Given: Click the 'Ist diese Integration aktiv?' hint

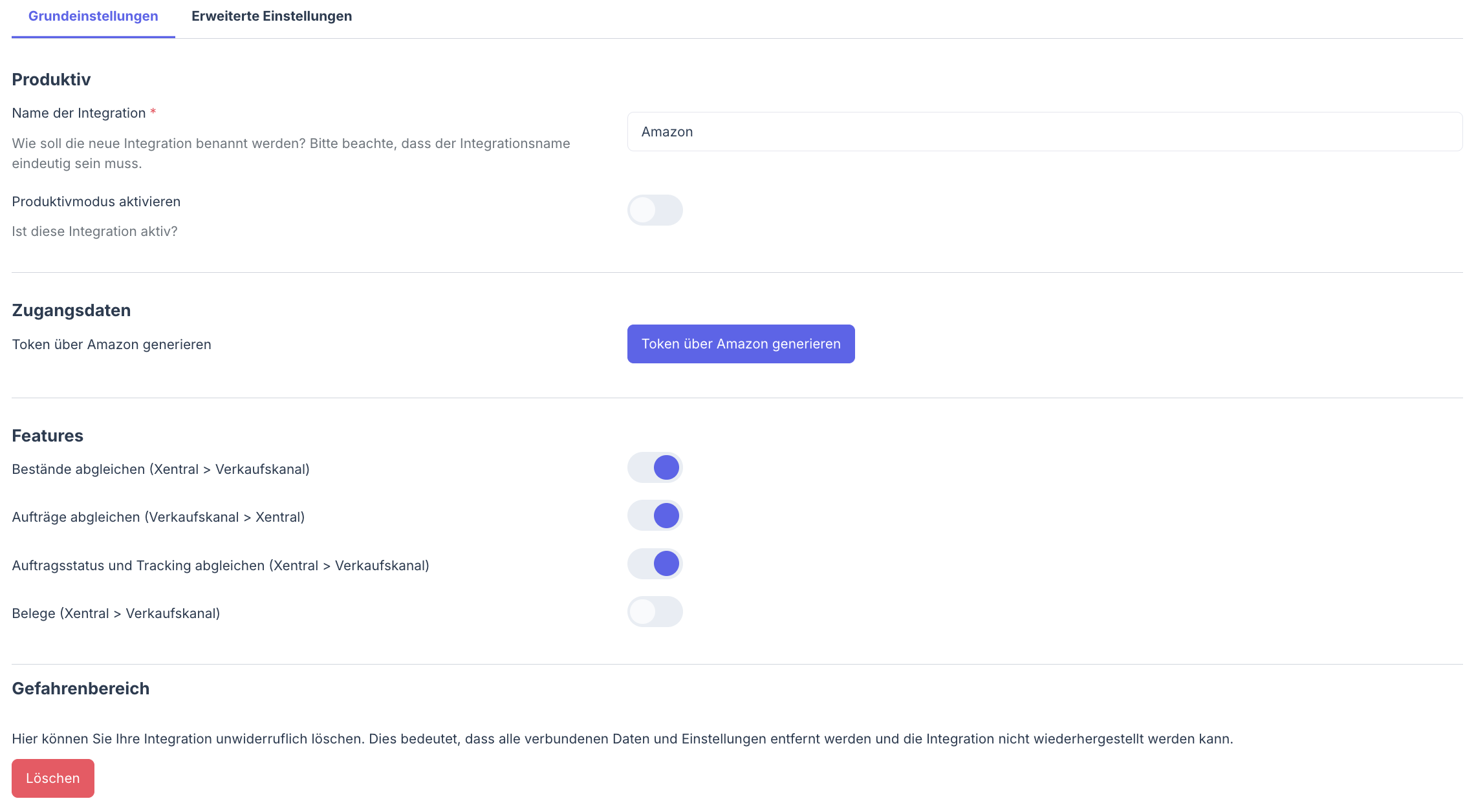Looking at the screenshot, I should 94,231.
